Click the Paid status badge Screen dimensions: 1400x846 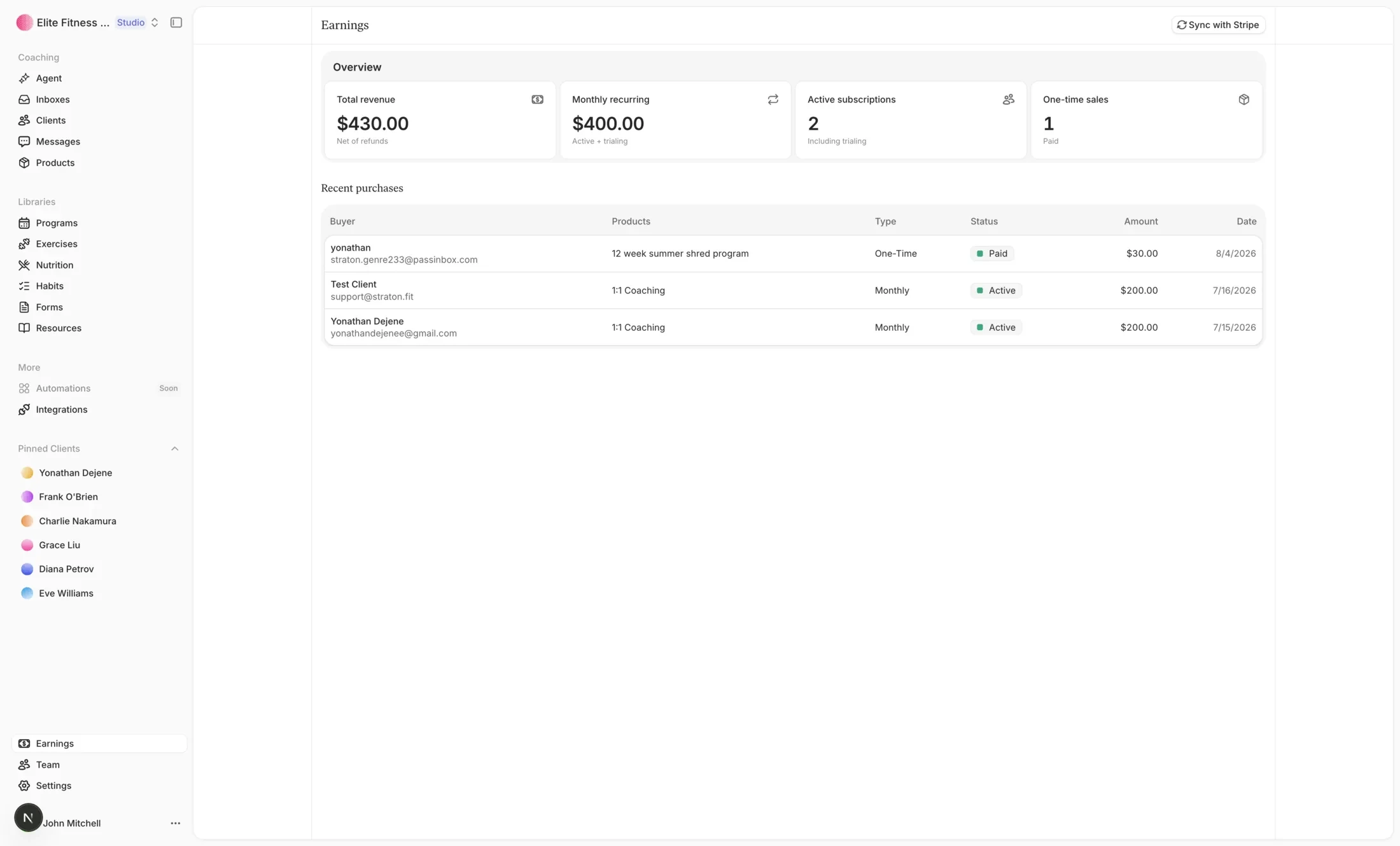coord(991,254)
